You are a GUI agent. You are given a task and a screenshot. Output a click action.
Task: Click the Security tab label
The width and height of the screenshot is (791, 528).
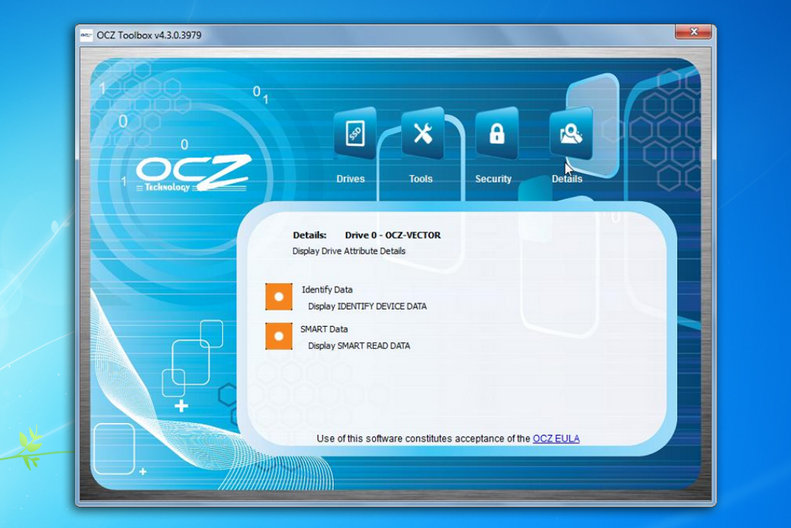click(493, 179)
